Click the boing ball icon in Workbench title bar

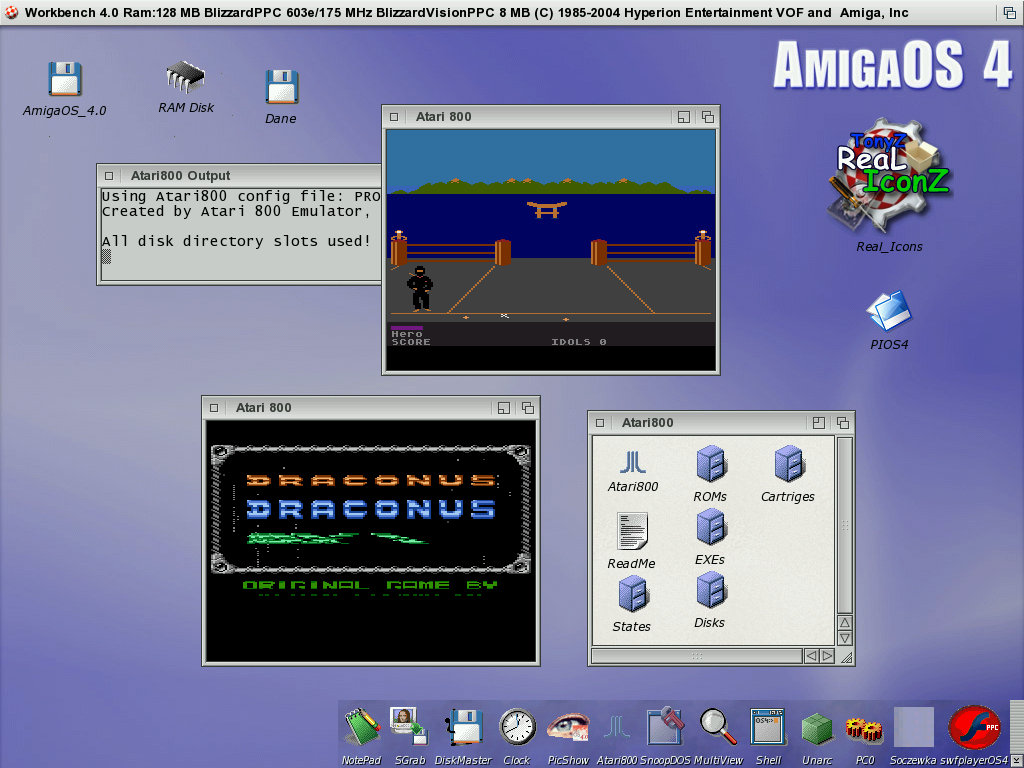[11, 12]
